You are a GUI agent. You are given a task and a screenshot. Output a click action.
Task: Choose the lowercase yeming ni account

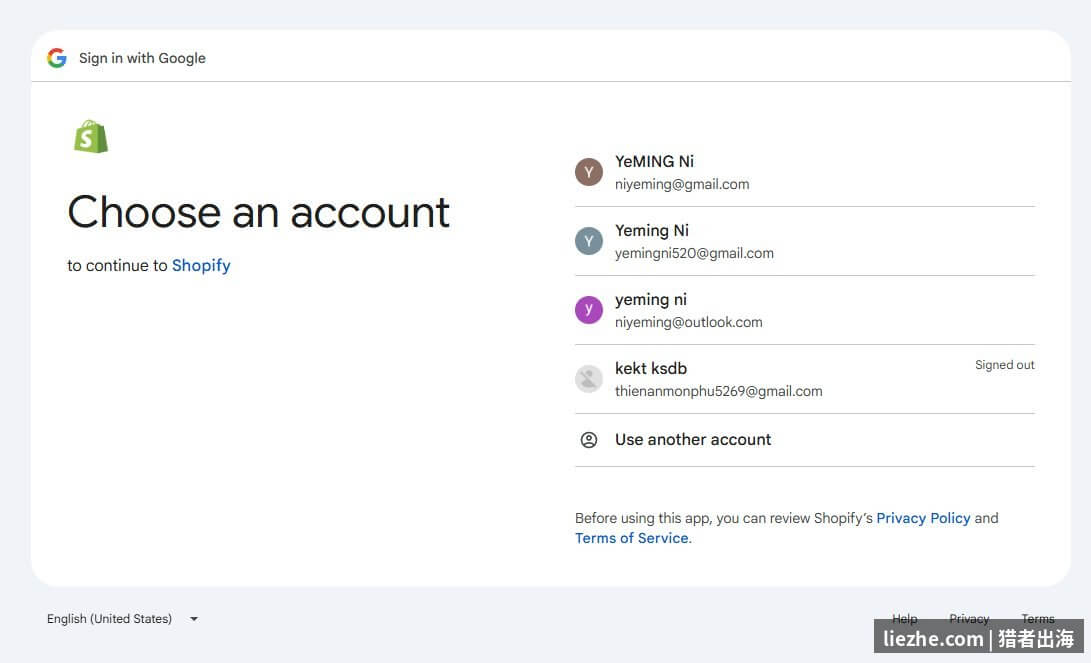coord(804,310)
